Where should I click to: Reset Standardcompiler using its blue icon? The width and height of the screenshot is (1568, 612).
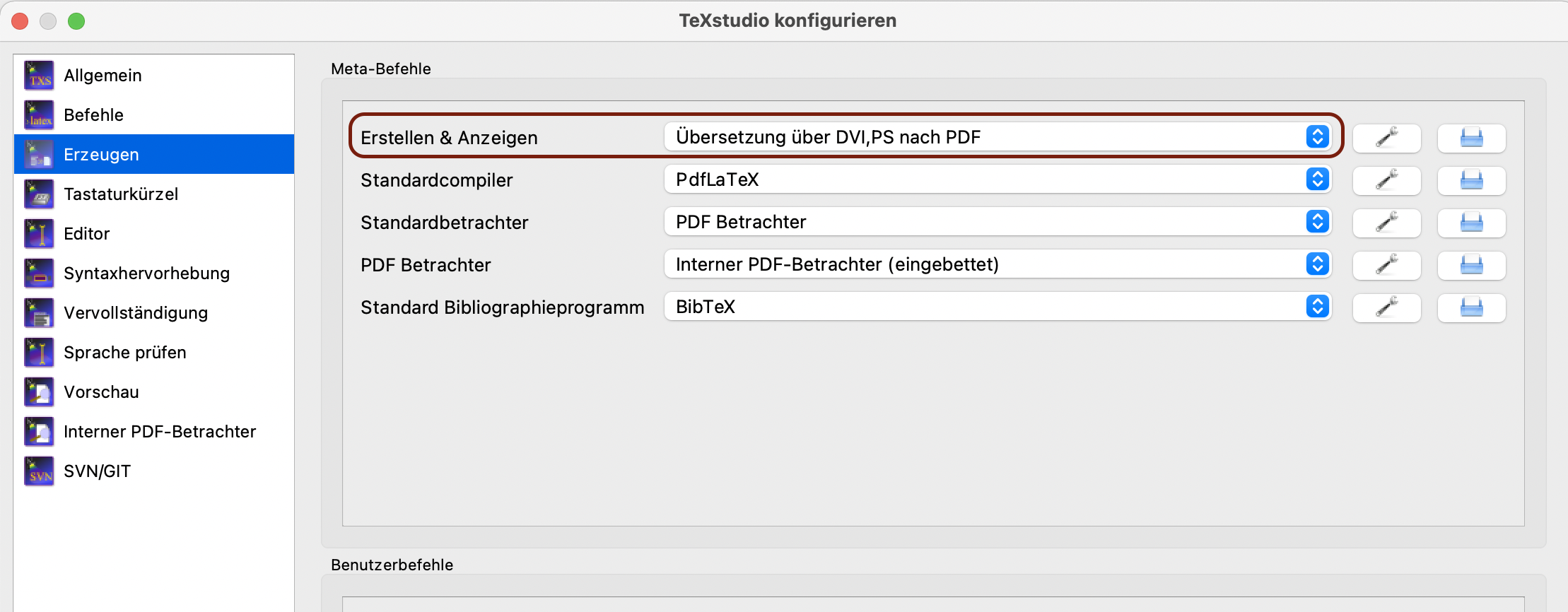tap(1471, 180)
